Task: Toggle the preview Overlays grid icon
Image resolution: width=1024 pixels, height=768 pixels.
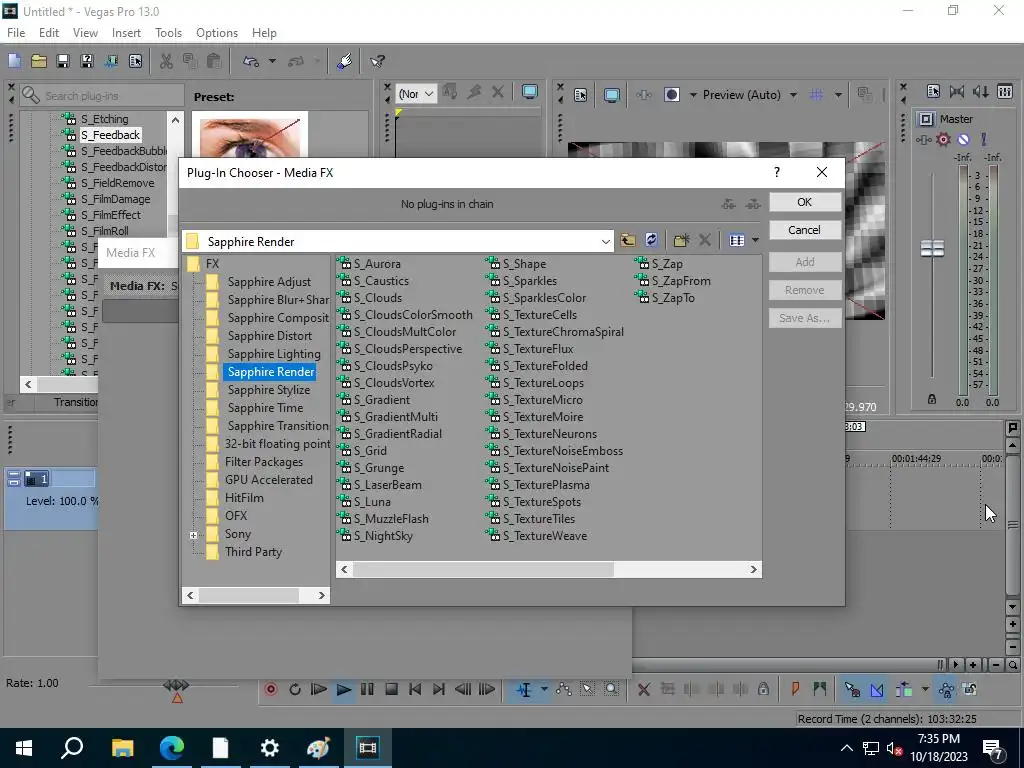Action: click(x=816, y=95)
